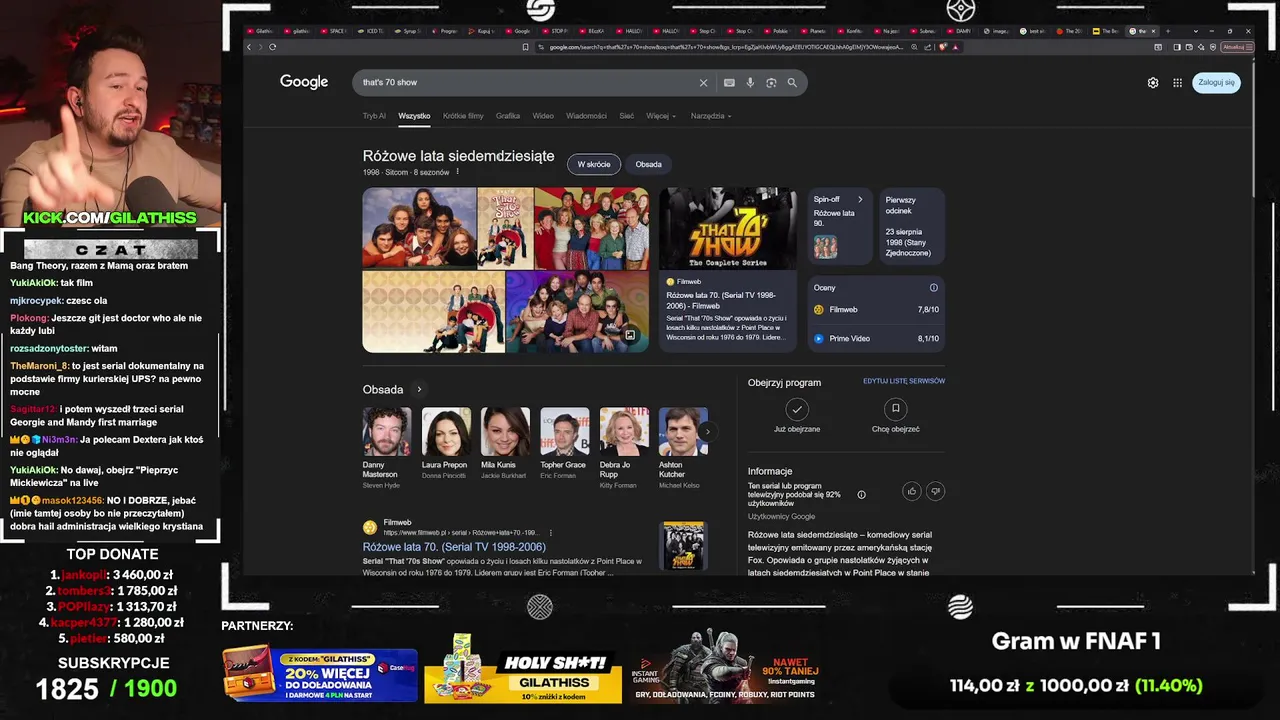Open Debra Jo Rupp cast photo
This screenshot has width=1280, height=720.
pyautogui.click(x=624, y=432)
